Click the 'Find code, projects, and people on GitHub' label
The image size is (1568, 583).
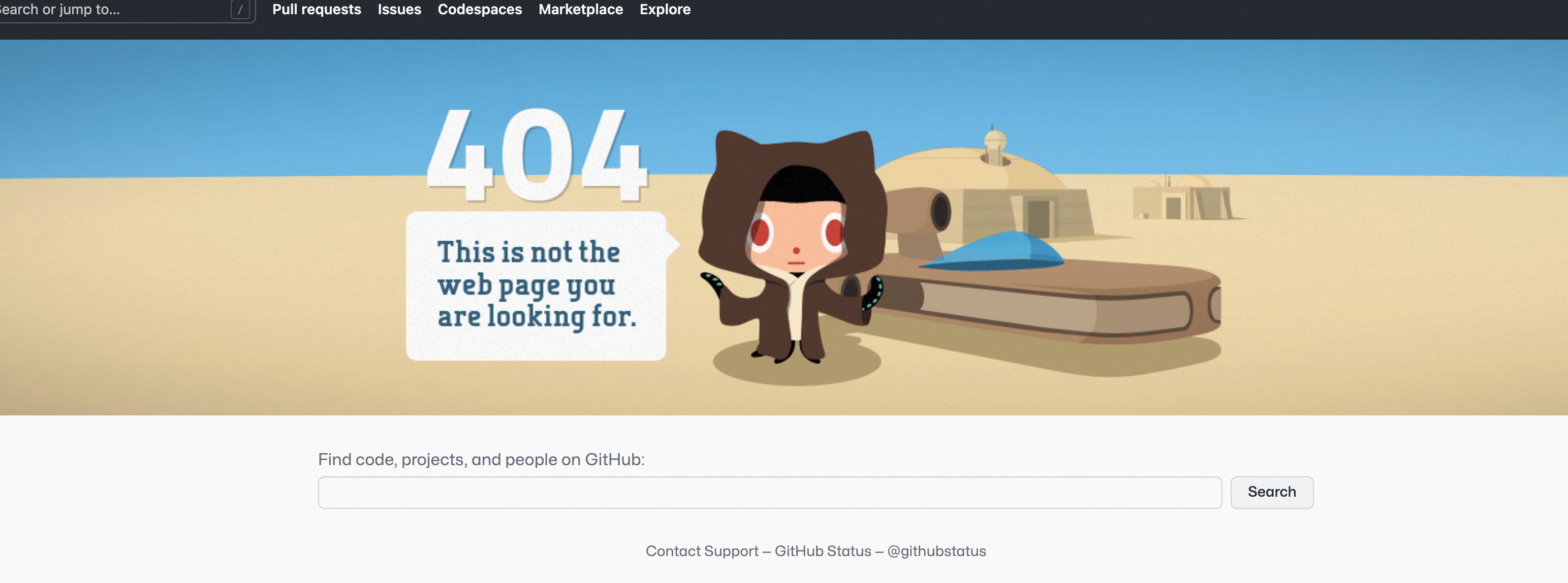481,460
